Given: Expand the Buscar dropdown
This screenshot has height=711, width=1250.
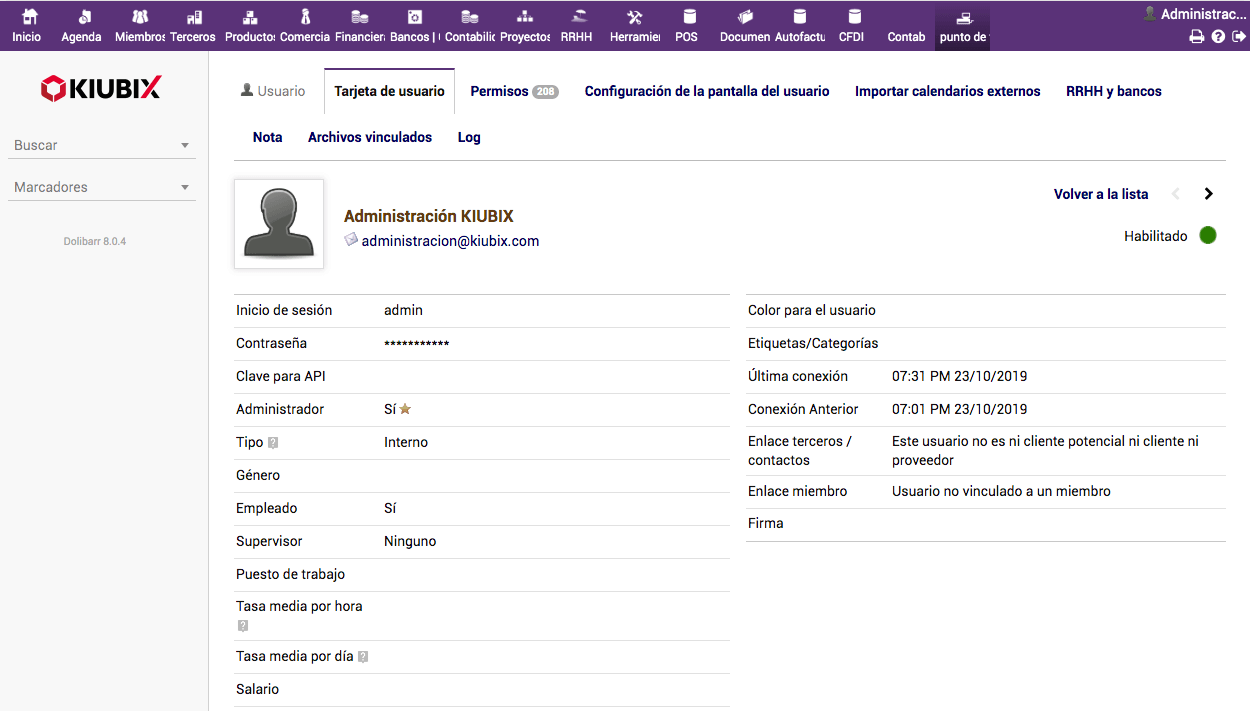Looking at the screenshot, I should click(101, 145).
